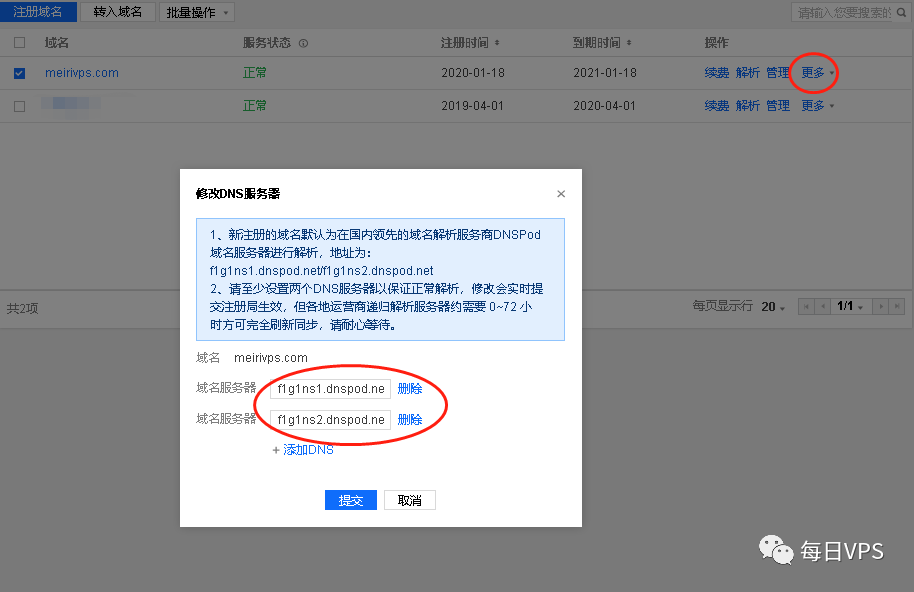Open the meirivps.com domain link

tap(82, 73)
